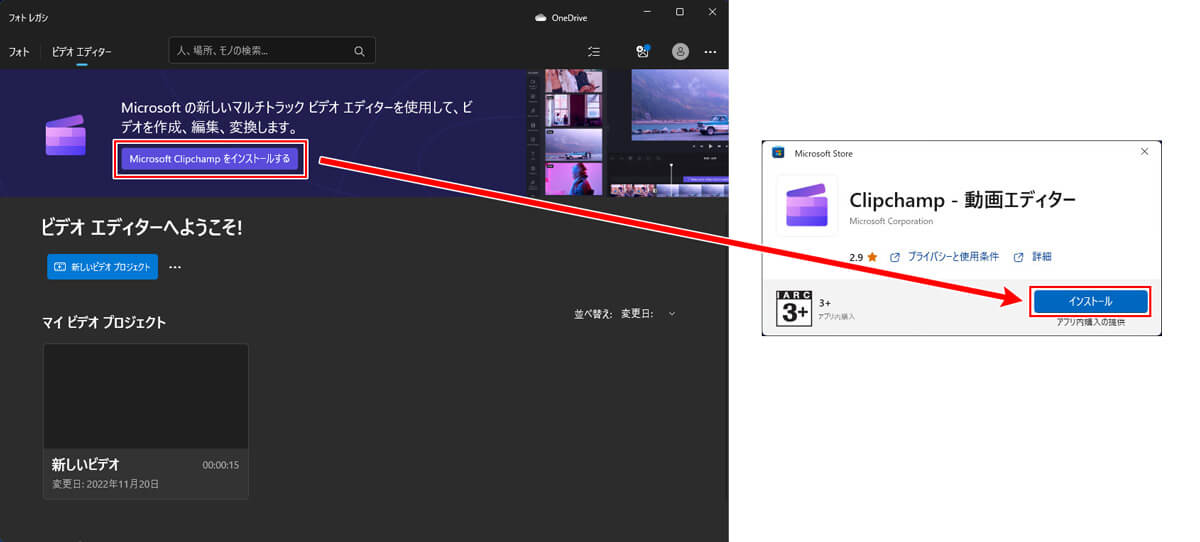Click the search field for people, places, things
Screen dimensions: 1200x542
tap(272, 50)
